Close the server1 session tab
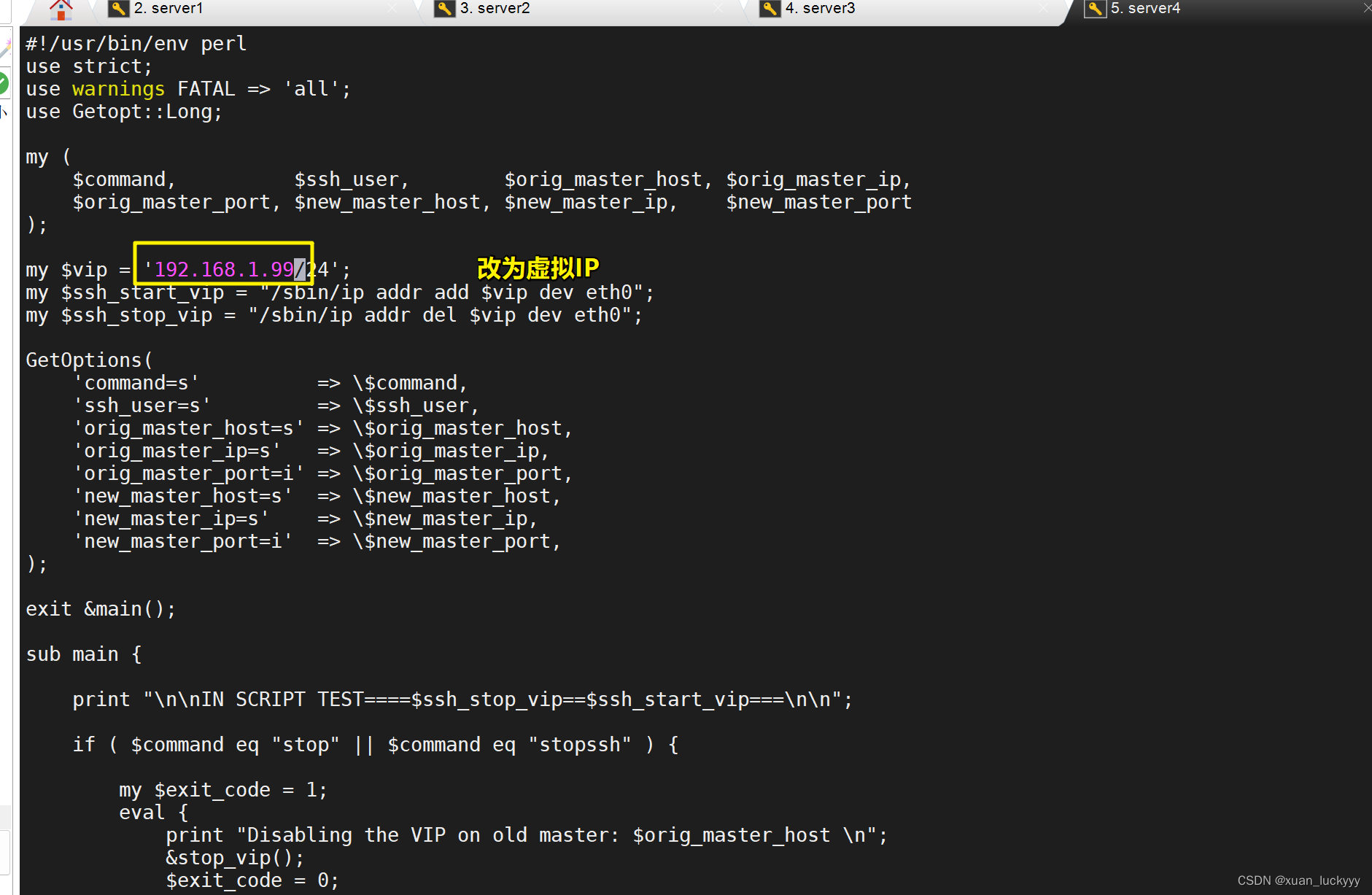The height and width of the screenshot is (895, 1372). pyautogui.click(x=392, y=8)
